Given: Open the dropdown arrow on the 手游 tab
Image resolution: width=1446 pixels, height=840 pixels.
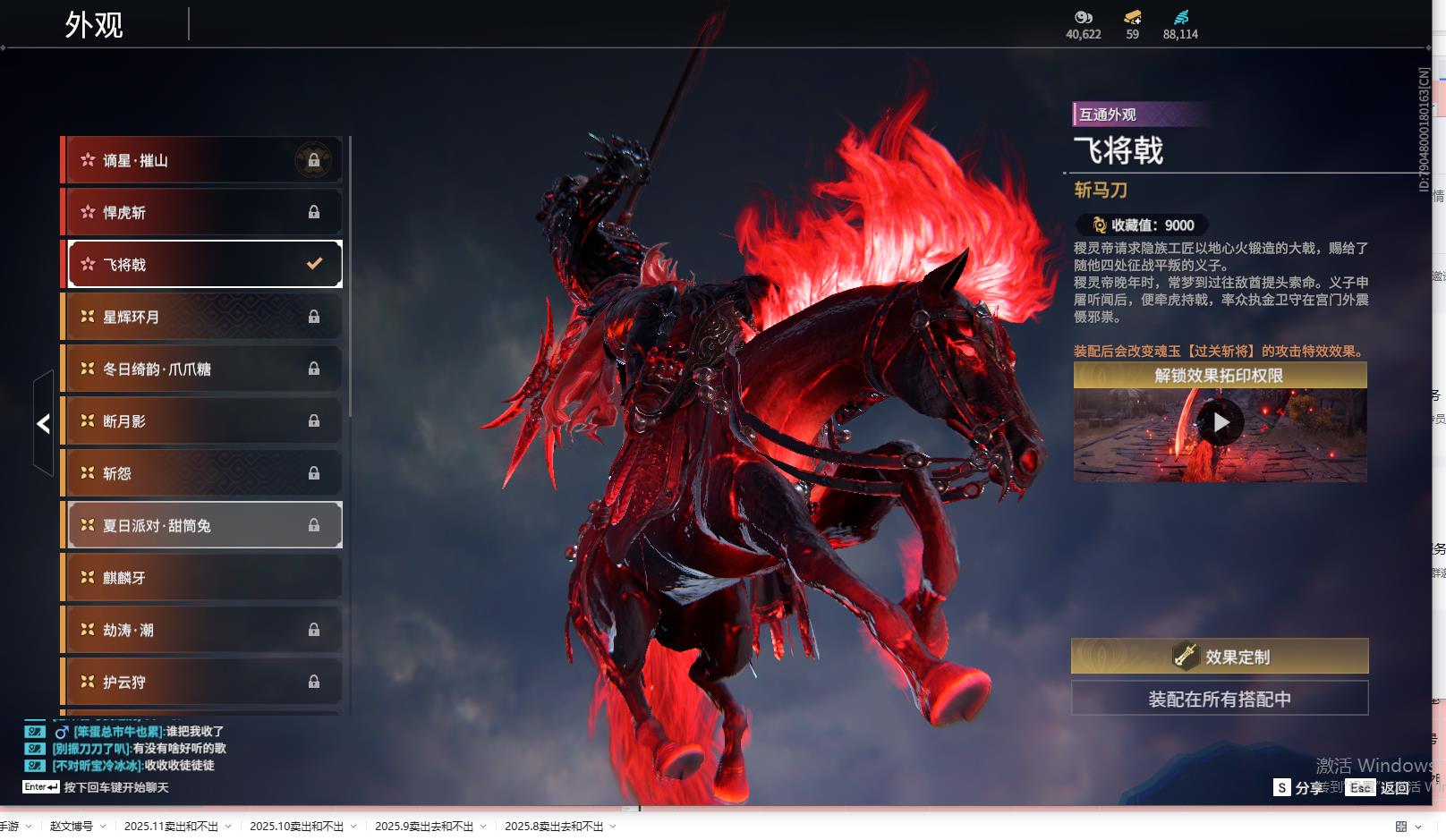Looking at the screenshot, I should tap(29, 827).
